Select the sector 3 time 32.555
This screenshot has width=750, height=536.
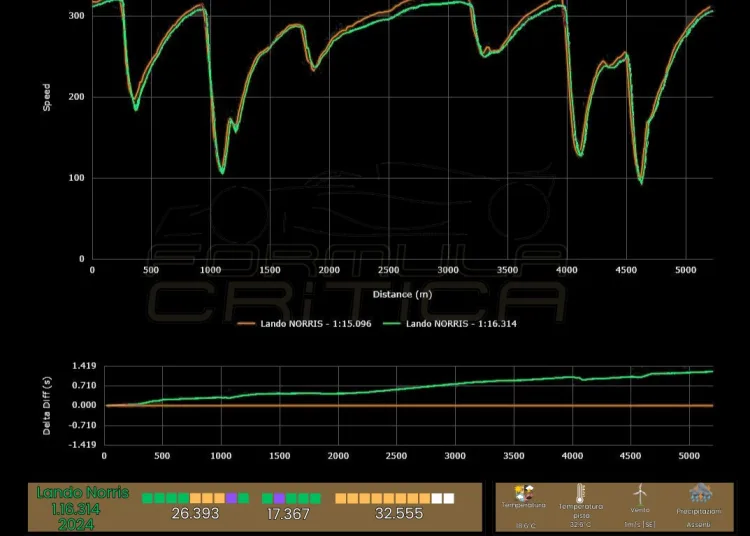point(399,514)
